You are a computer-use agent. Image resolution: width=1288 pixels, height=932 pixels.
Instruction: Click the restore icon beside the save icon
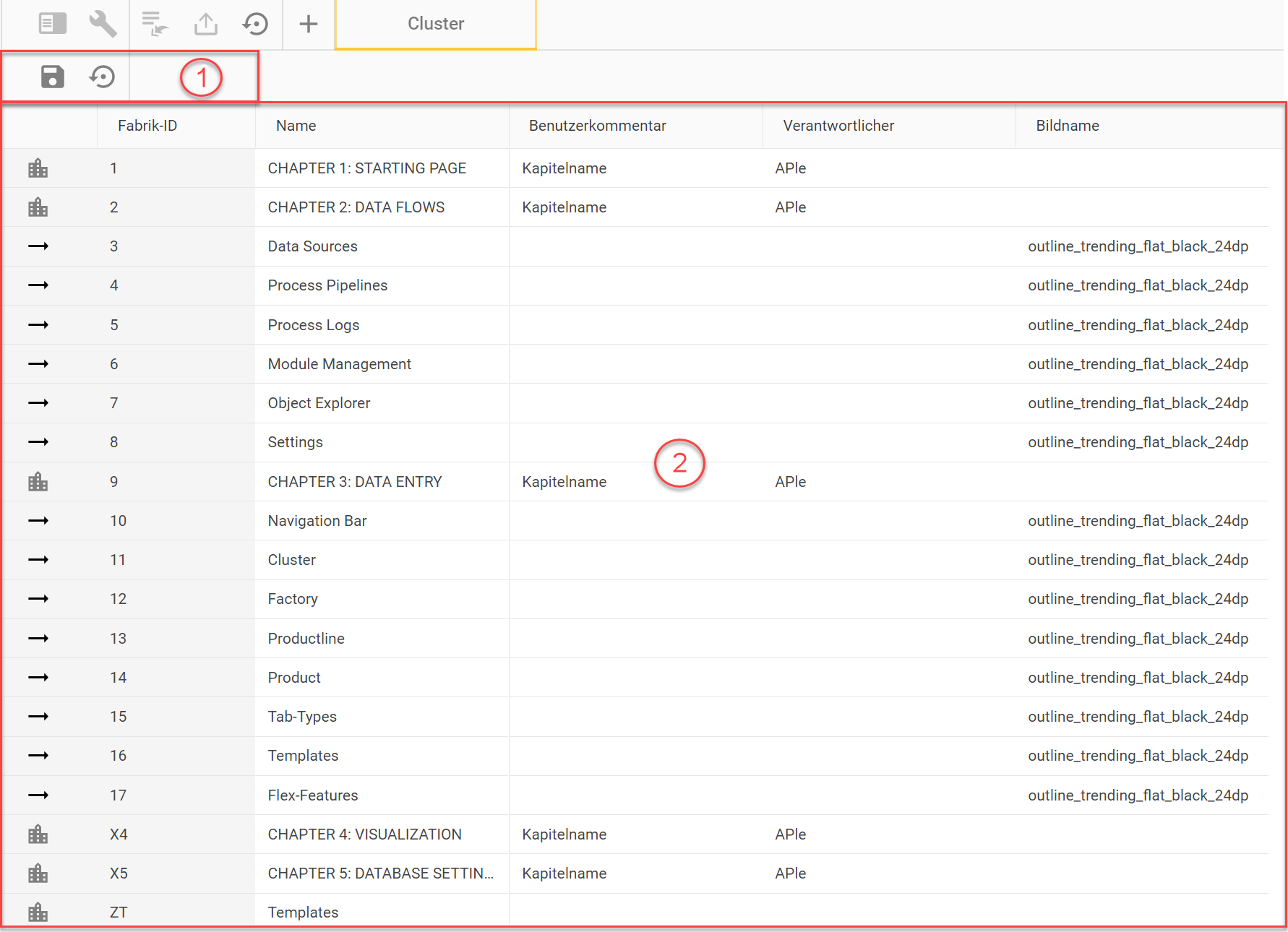point(102,77)
